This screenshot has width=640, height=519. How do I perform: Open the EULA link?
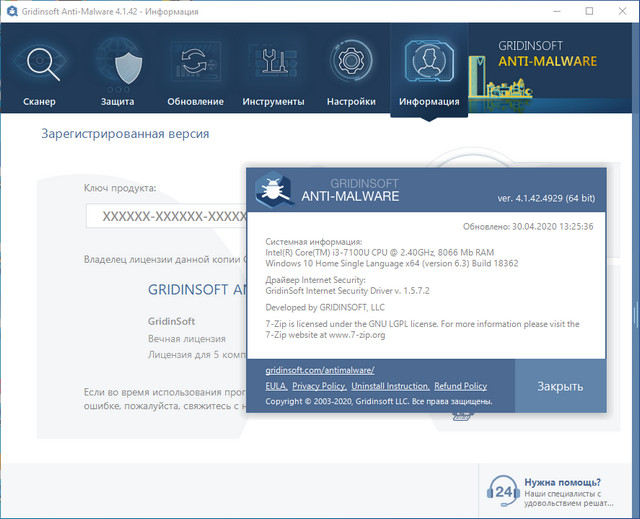tap(276, 386)
